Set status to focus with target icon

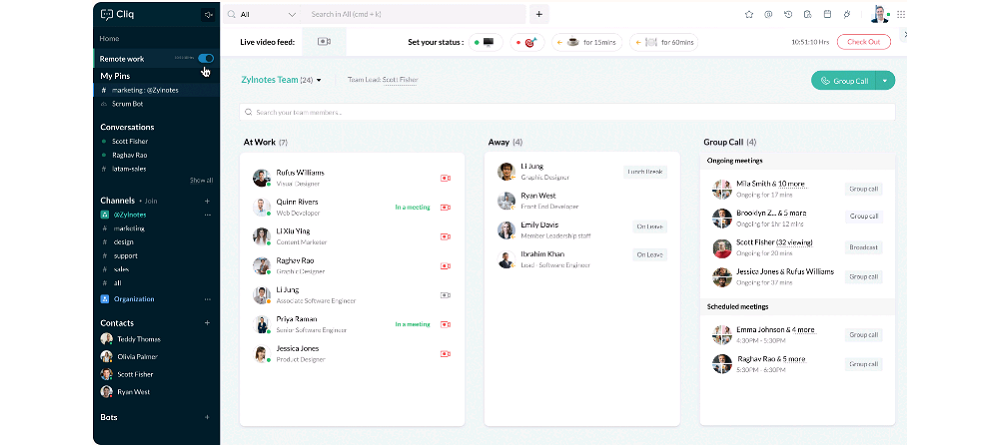527,42
